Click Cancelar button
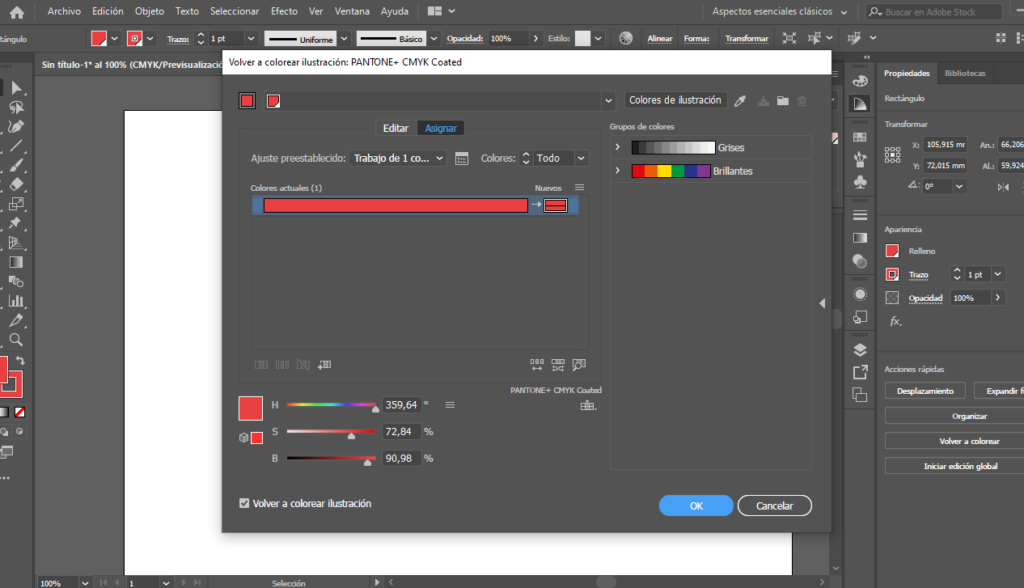The height and width of the screenshot is (588, 1024). pyautogui.click(x=775, y=506)
